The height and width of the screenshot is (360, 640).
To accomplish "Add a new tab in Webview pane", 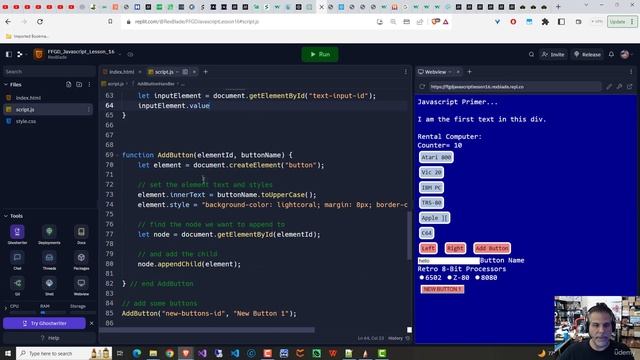I will (469, 72).
